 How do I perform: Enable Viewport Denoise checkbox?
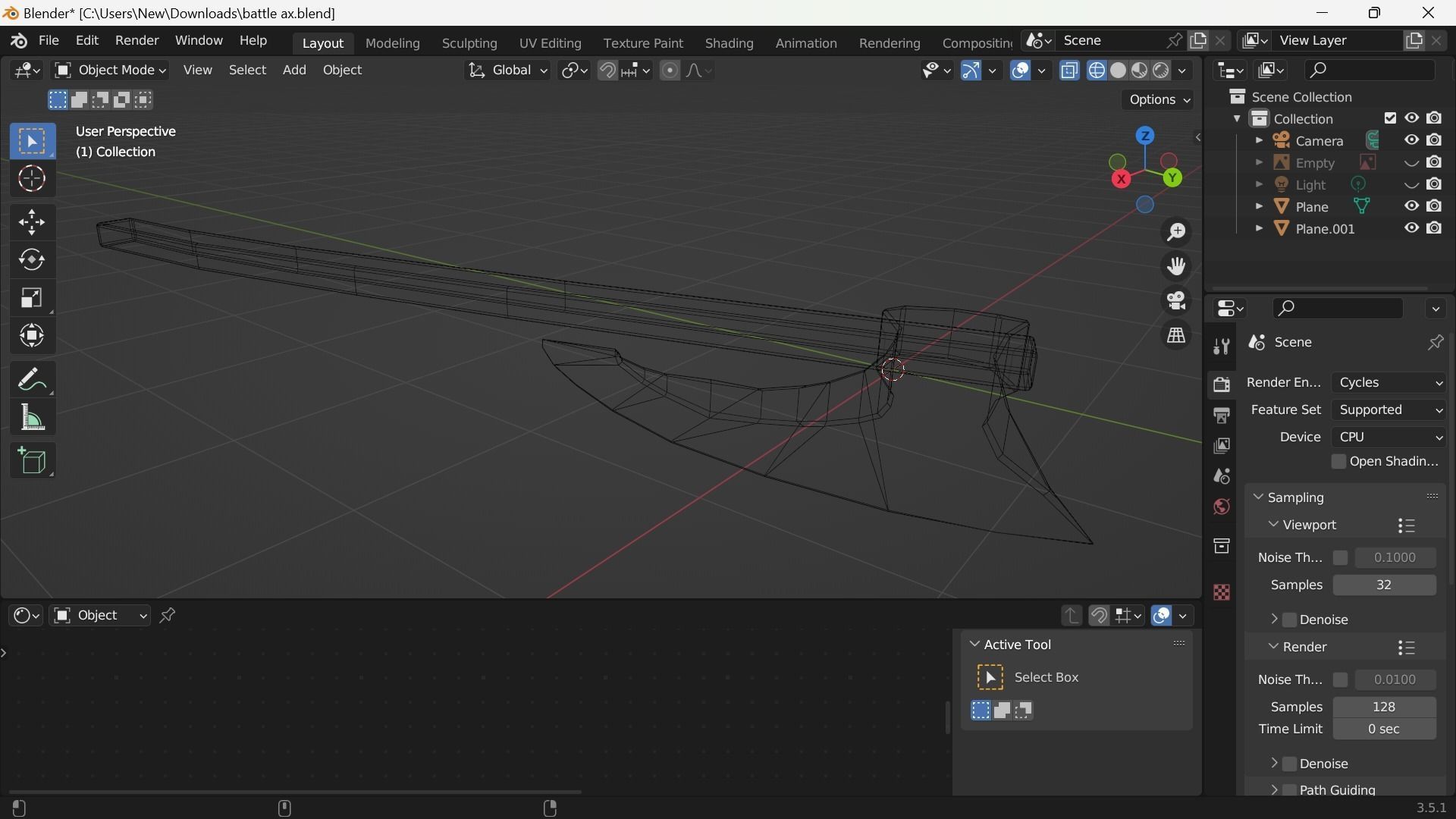coord(1290,620)
